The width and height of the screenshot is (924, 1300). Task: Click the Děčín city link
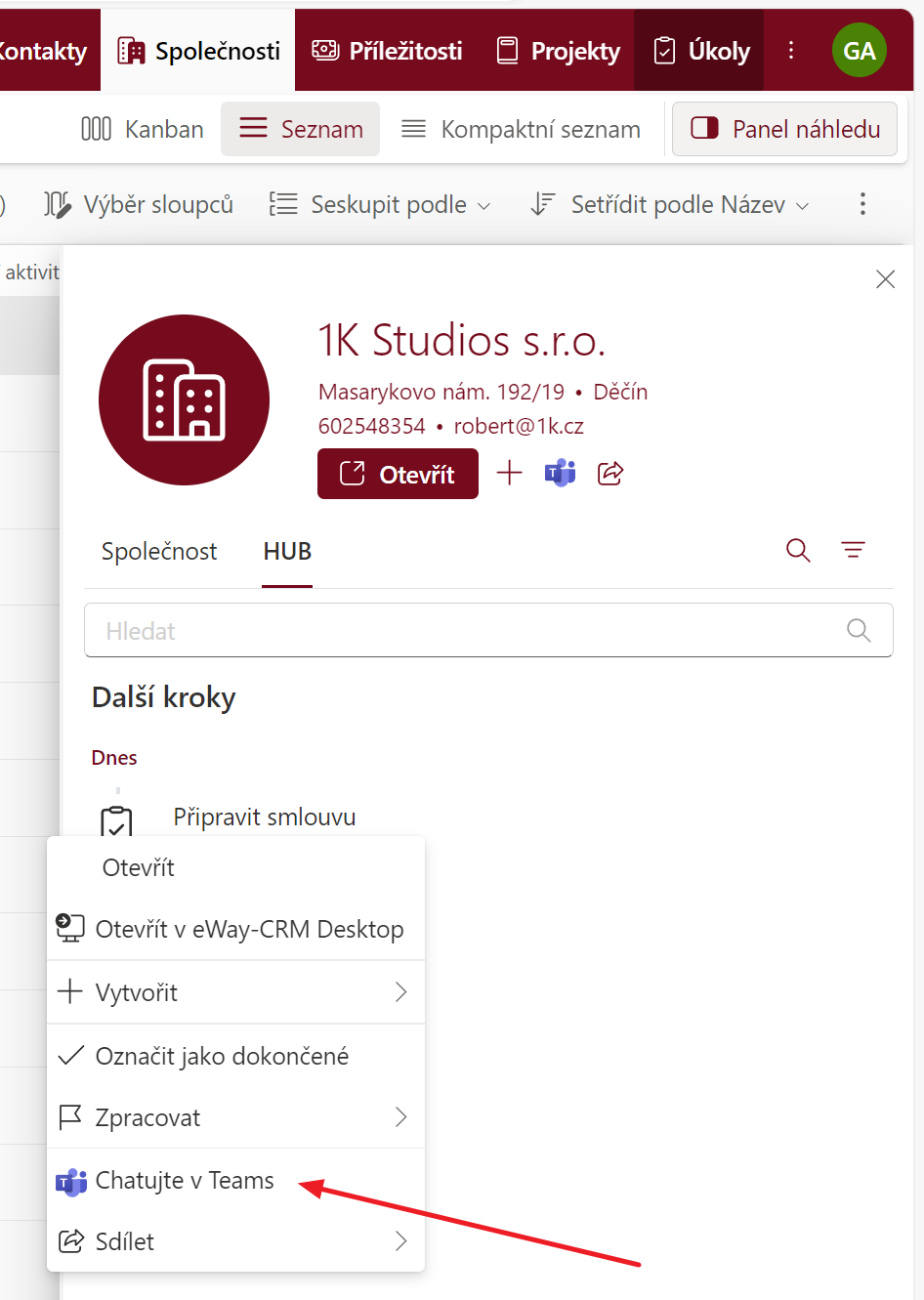[620, 392]
